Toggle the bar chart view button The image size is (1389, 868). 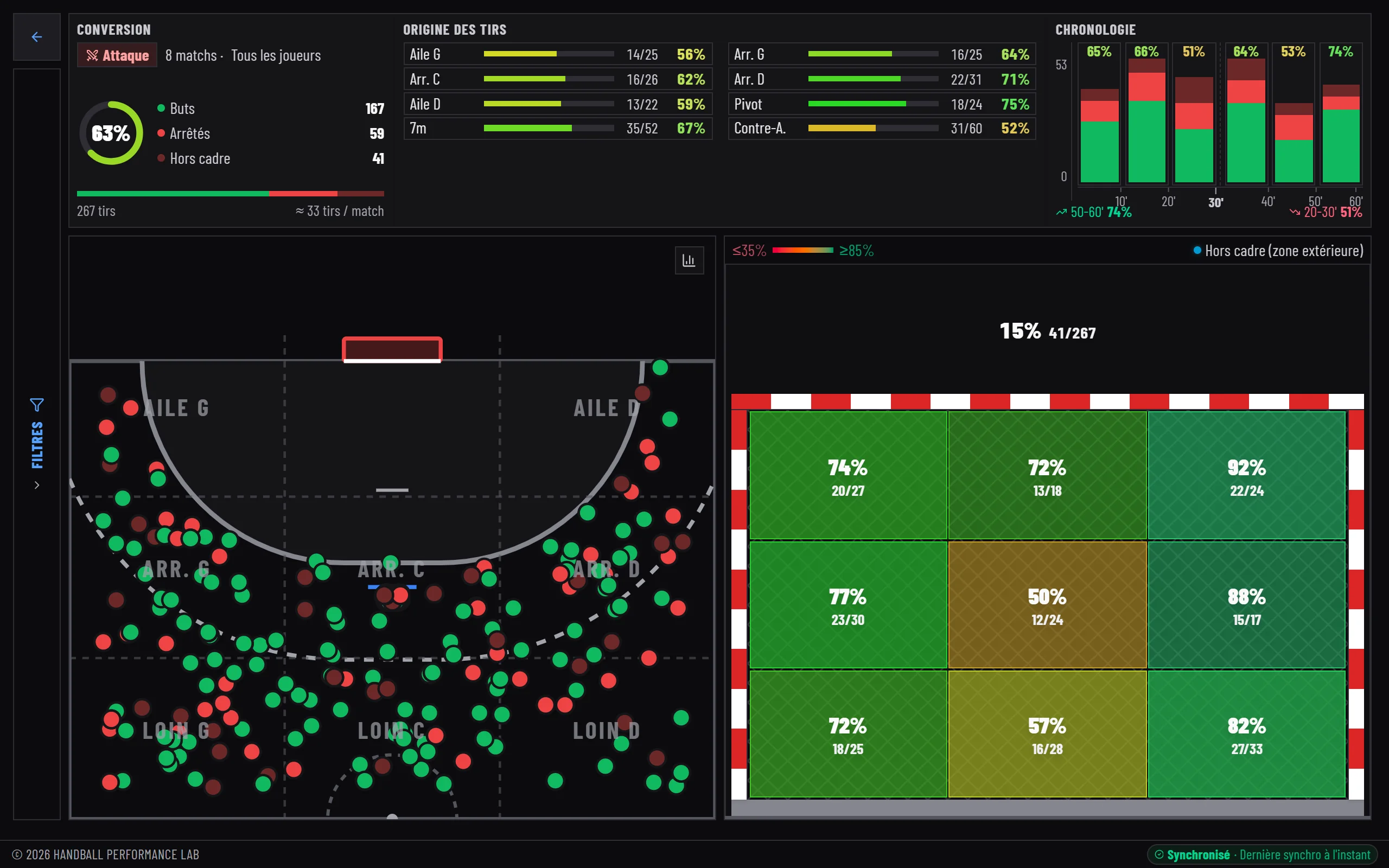click(689, 260)
